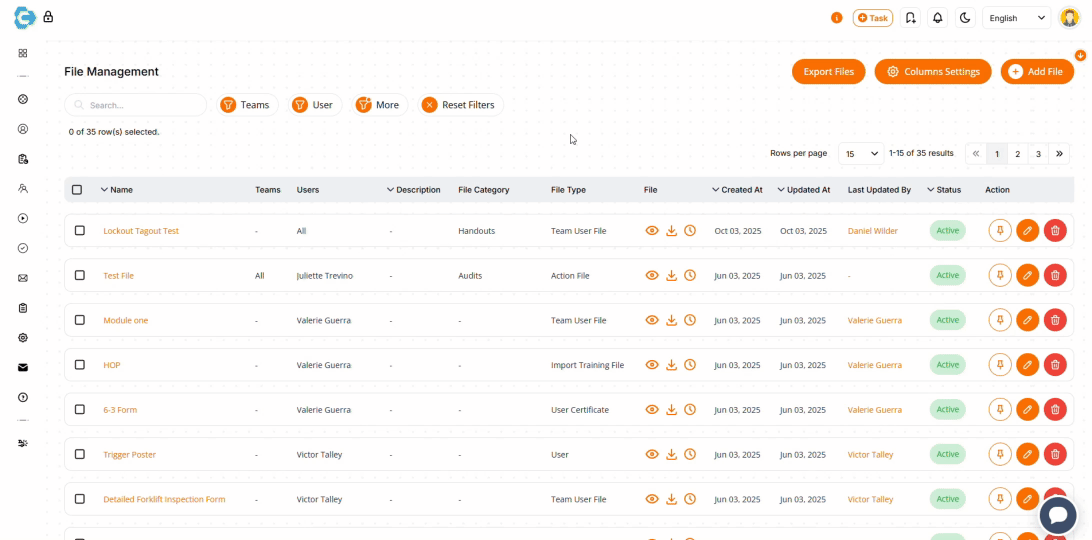1092x540 pixels.
Task: Sort by the Created At column
Action: (x=741, y=190)
